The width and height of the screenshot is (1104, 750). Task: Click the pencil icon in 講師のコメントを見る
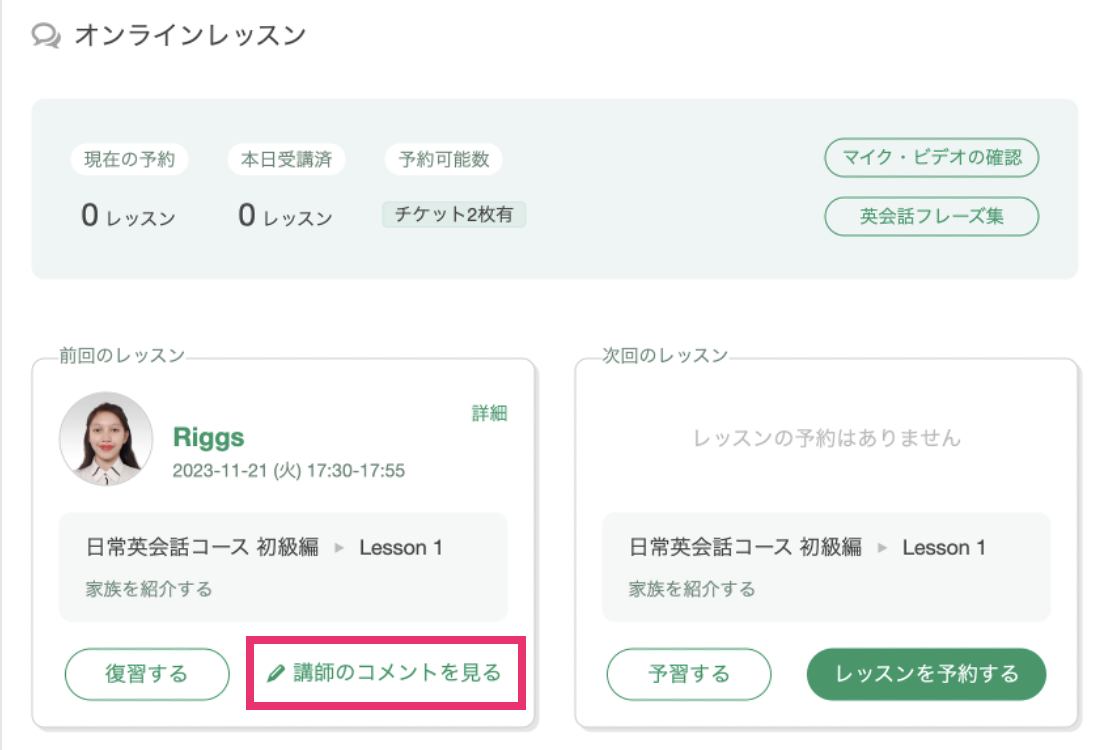(x=275, y=673)
